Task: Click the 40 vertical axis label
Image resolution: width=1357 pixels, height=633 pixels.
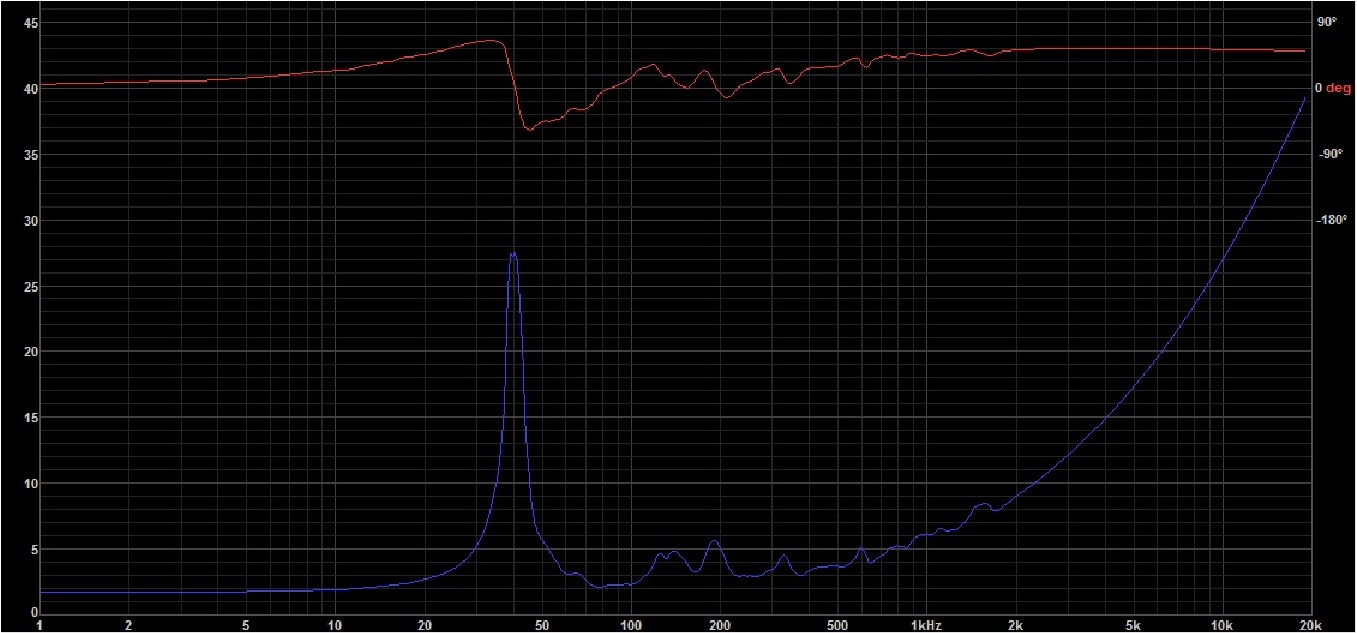Action: click(x=31, y=89)
